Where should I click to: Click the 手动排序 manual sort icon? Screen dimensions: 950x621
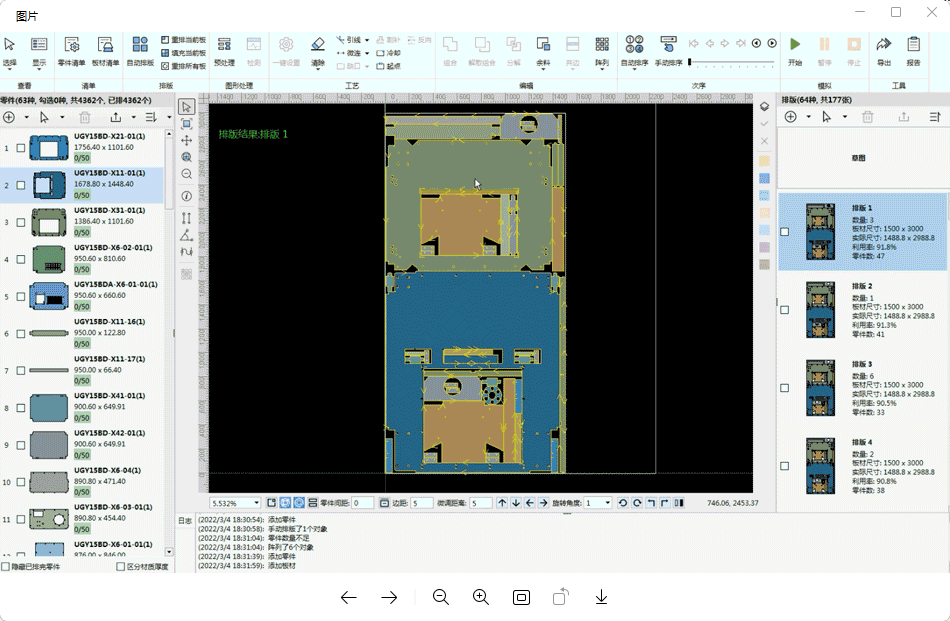668,50
